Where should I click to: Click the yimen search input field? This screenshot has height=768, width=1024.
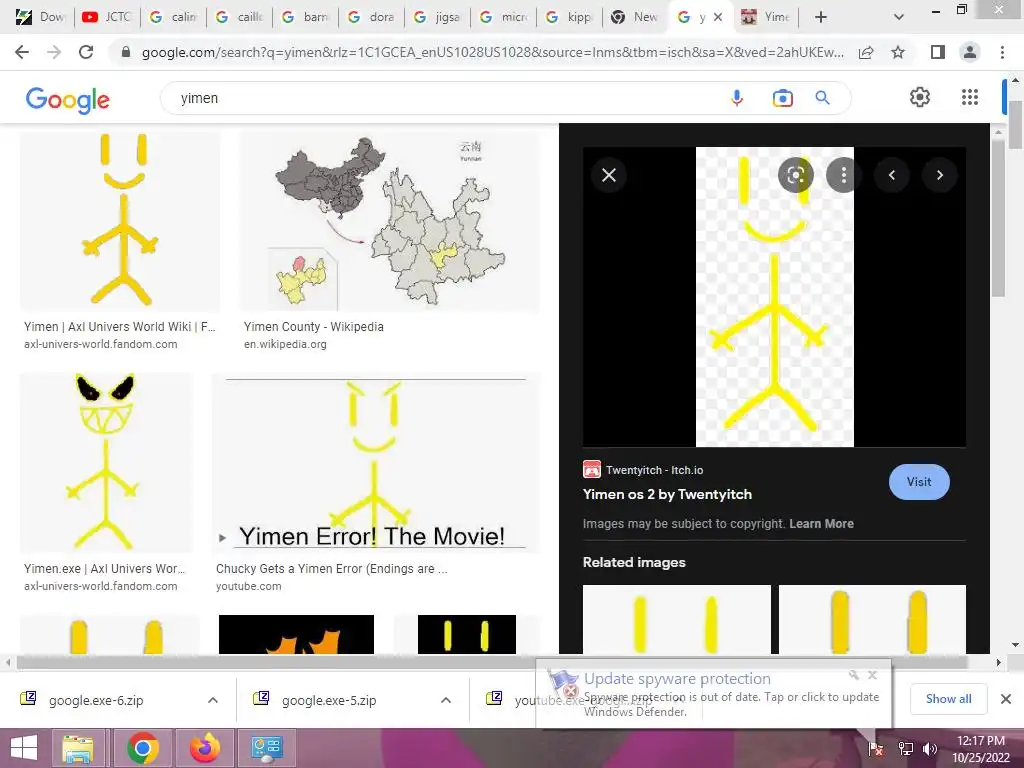(x=451, y=98)
